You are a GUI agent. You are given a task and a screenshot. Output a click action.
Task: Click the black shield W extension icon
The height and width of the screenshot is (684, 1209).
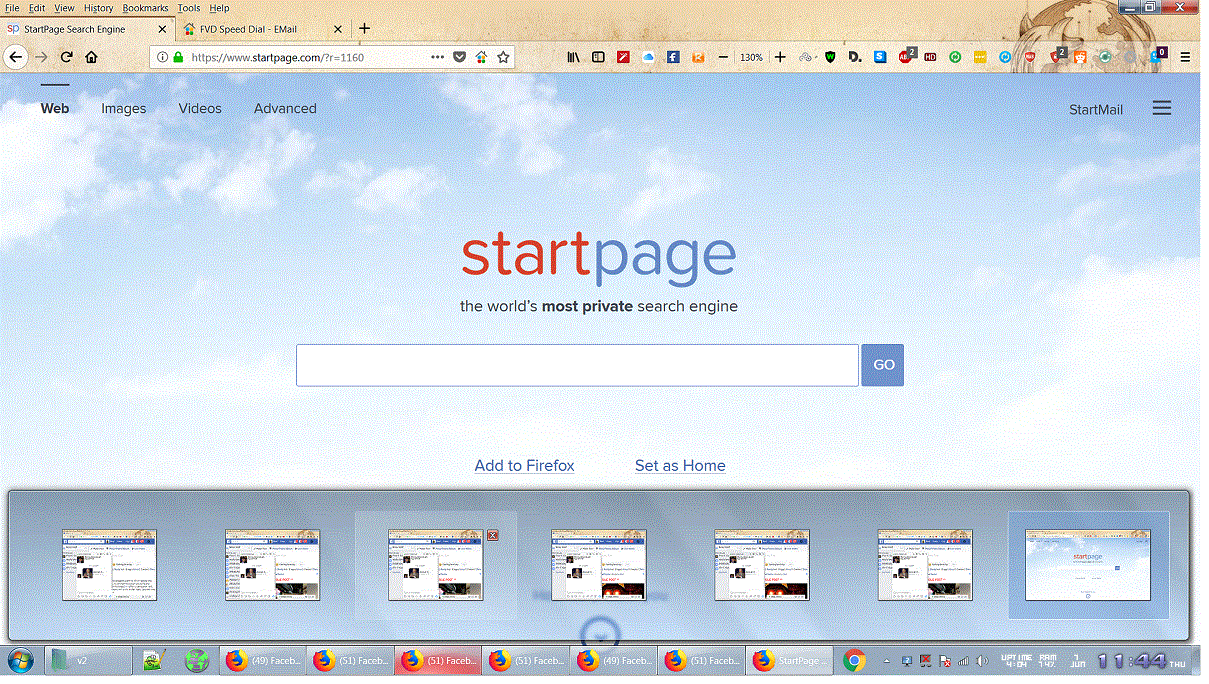click(x=830, y=57)
